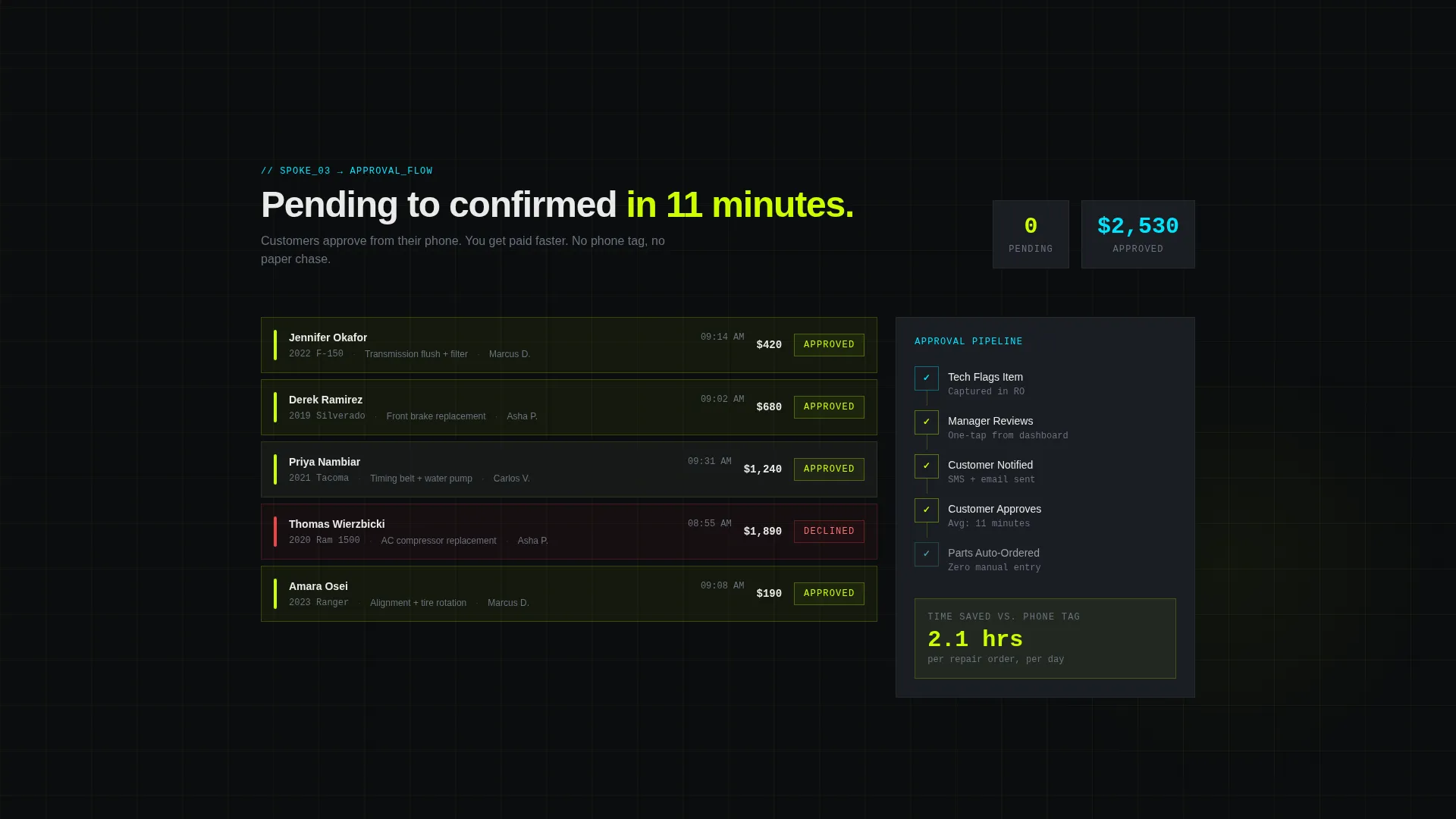Image resolution: width=1456 pixels, height=819 pixels.
Task: Click the Parts Auto-Ordered checkmark icon
Action: click(x=926, y=554)
